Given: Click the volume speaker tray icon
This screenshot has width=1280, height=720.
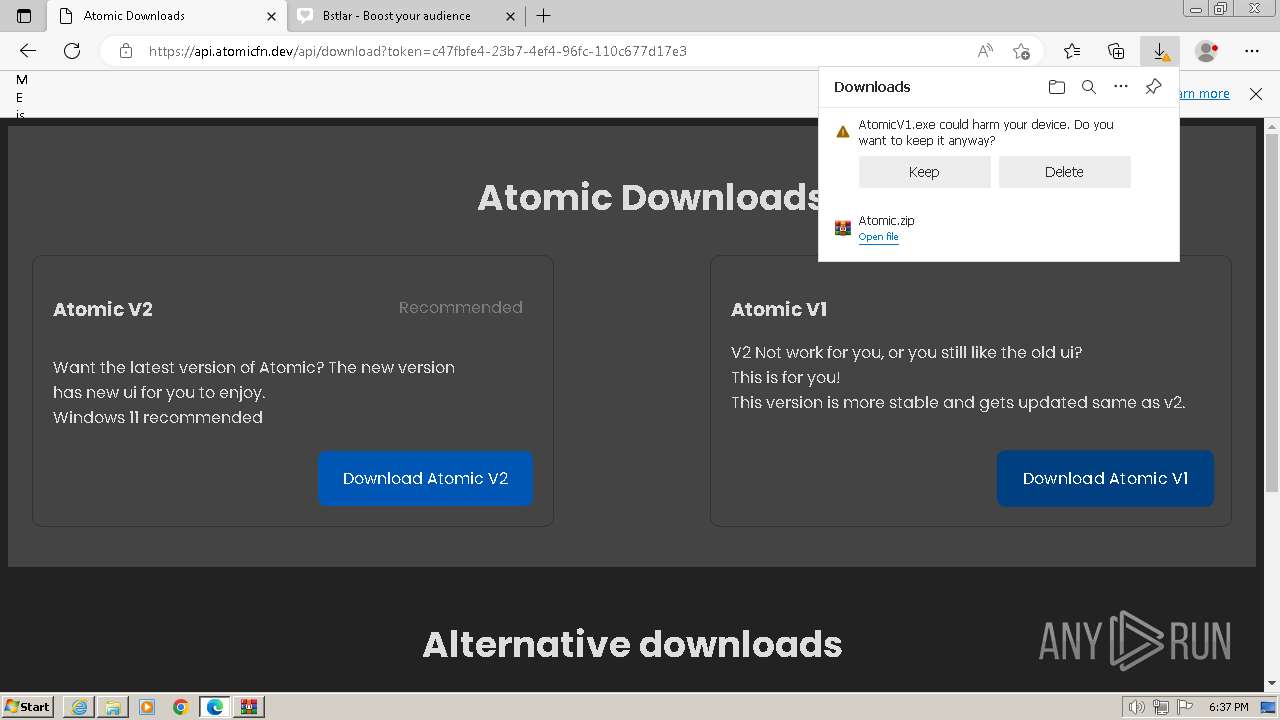Looking at the screenshot, I should [1137, 707].
